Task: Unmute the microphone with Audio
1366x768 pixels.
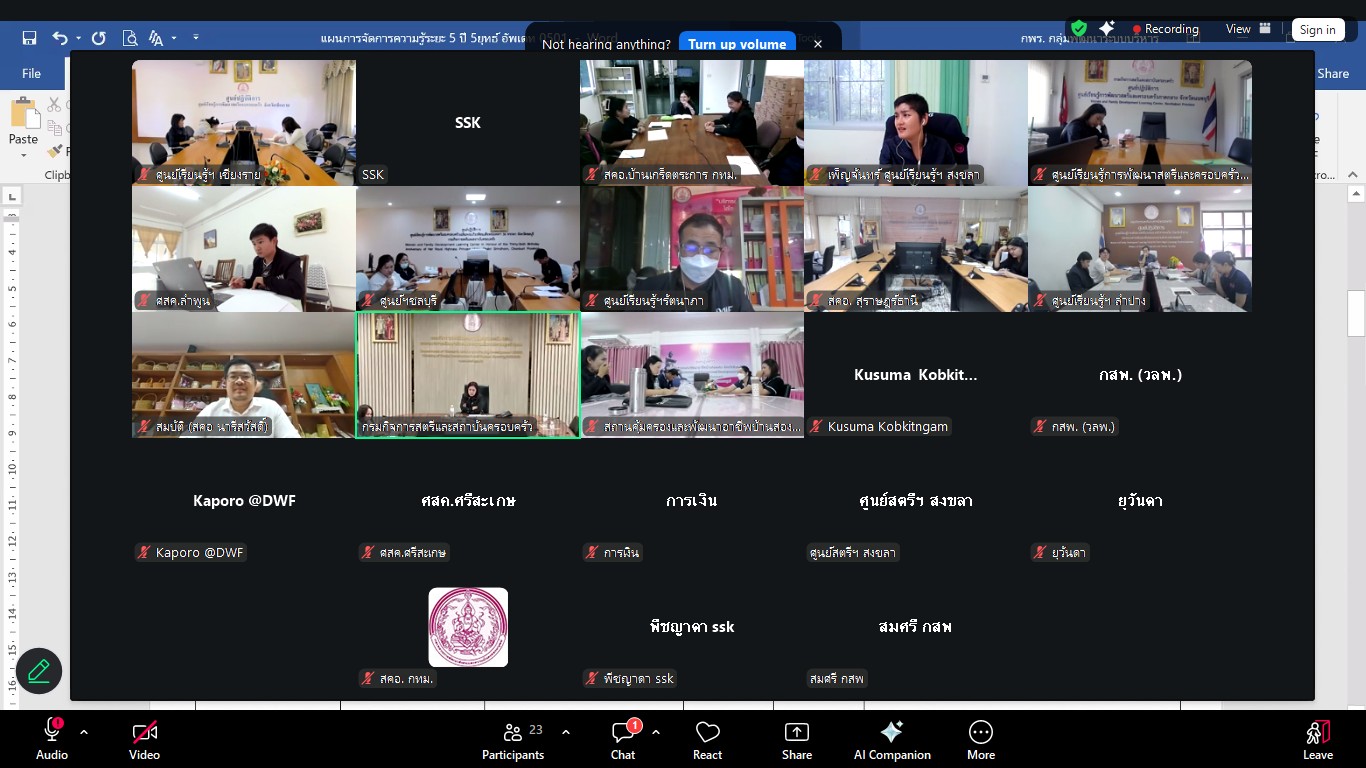Action: (x=52, y=740)
